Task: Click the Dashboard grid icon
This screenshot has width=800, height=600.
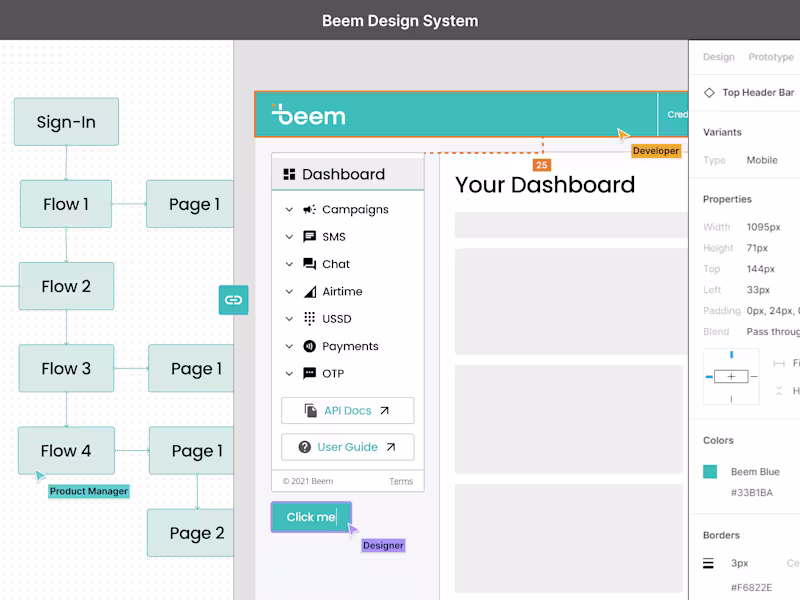Action: tap(289, 174)
